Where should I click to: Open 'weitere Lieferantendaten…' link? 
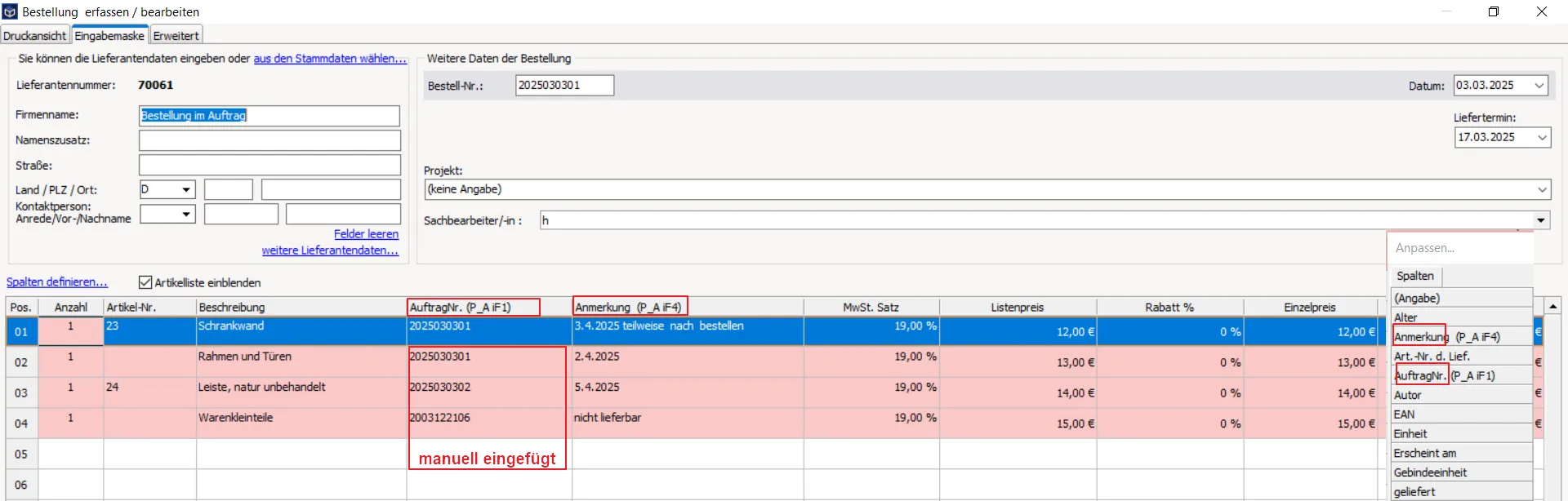(330, 250)
